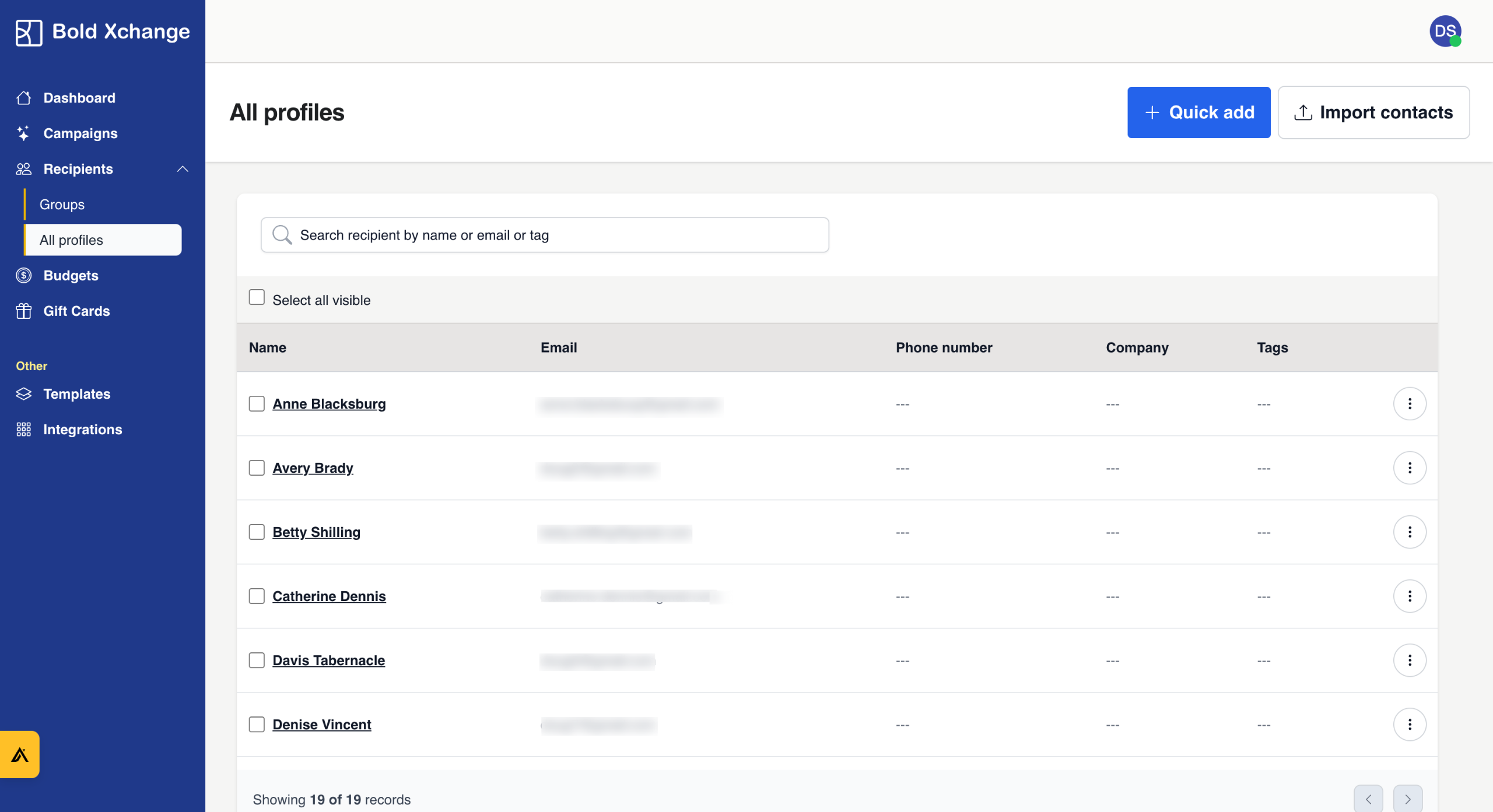Go to the next page arrow
Image resolution: width=1493 pixels, height=812 pixels.
click(x=1407, y=799)
